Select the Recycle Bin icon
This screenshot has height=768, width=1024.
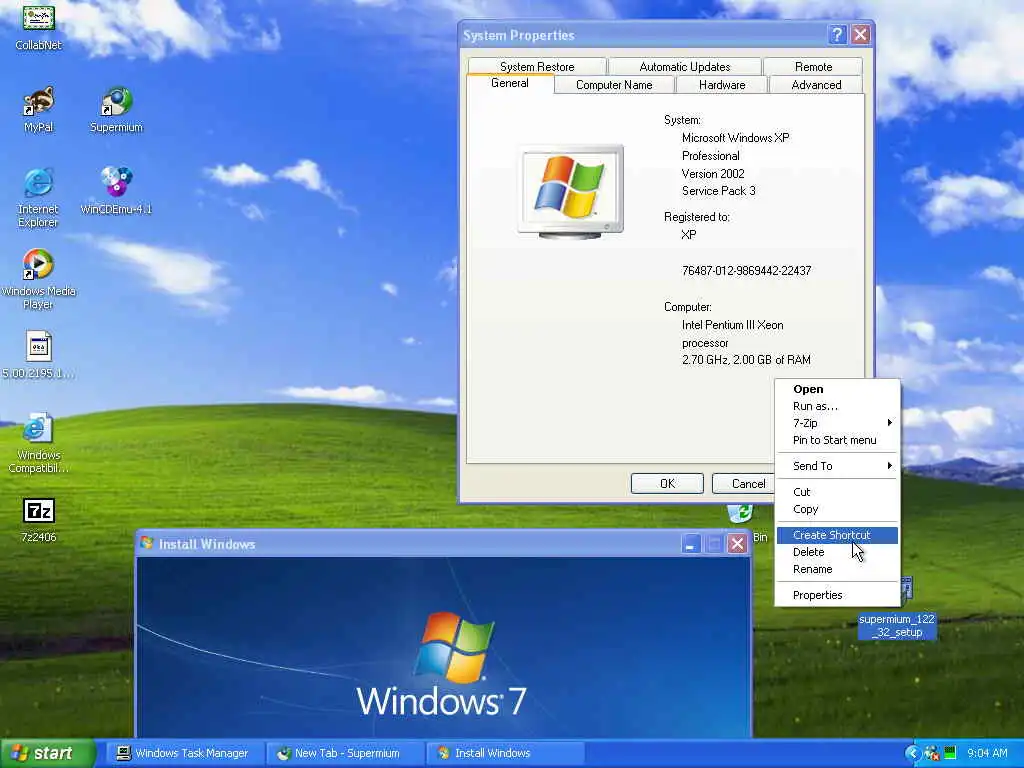742,513
